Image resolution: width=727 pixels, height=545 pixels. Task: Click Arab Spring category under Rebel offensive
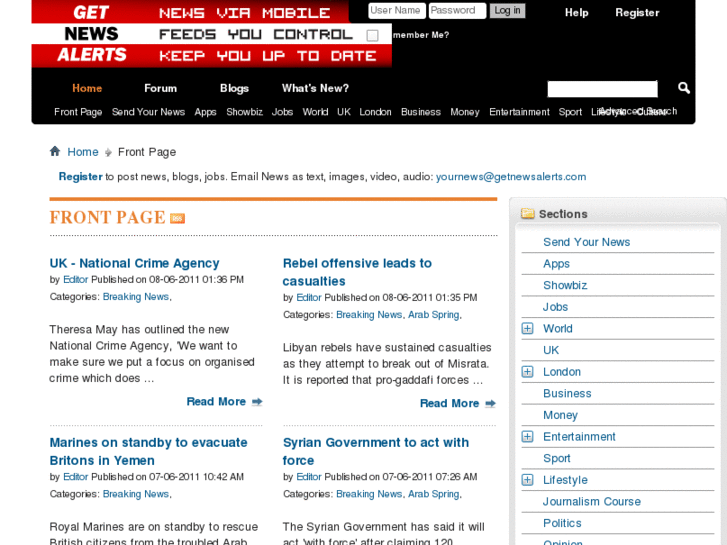434,315
